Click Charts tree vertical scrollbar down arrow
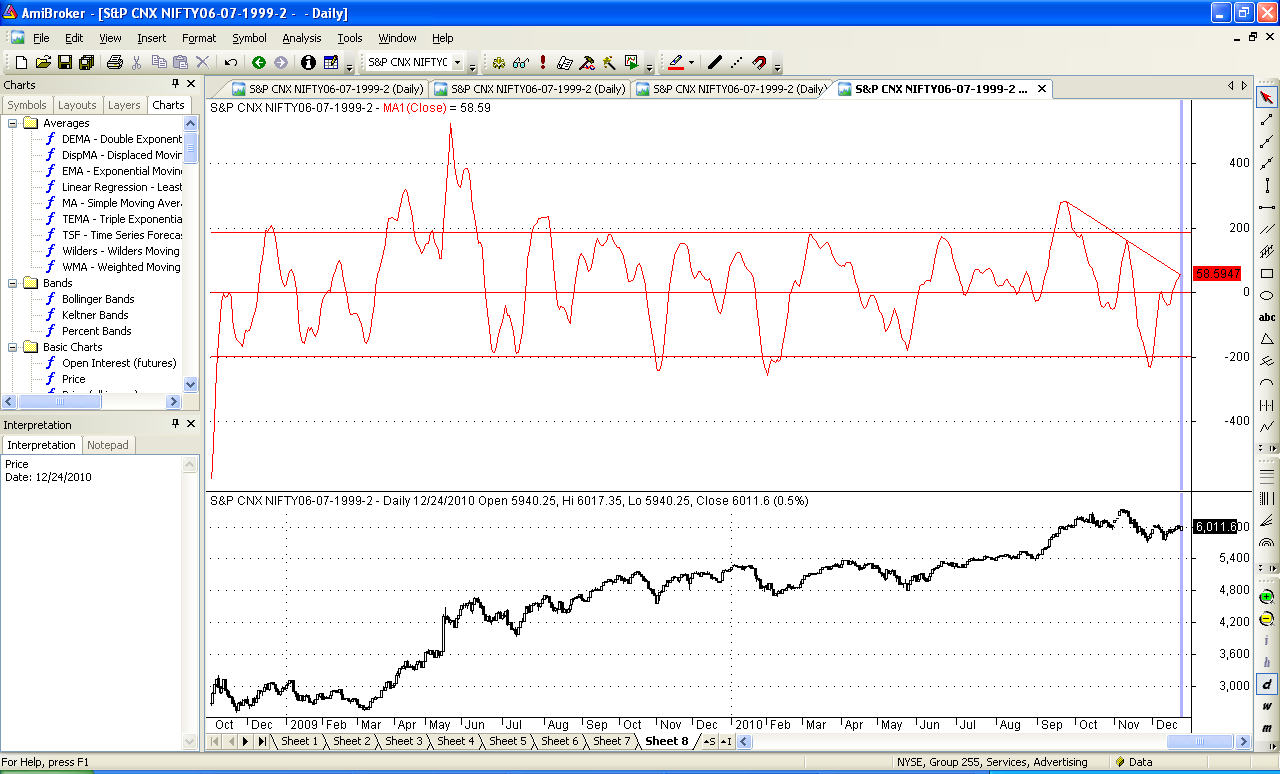 (x=191, y=384)
